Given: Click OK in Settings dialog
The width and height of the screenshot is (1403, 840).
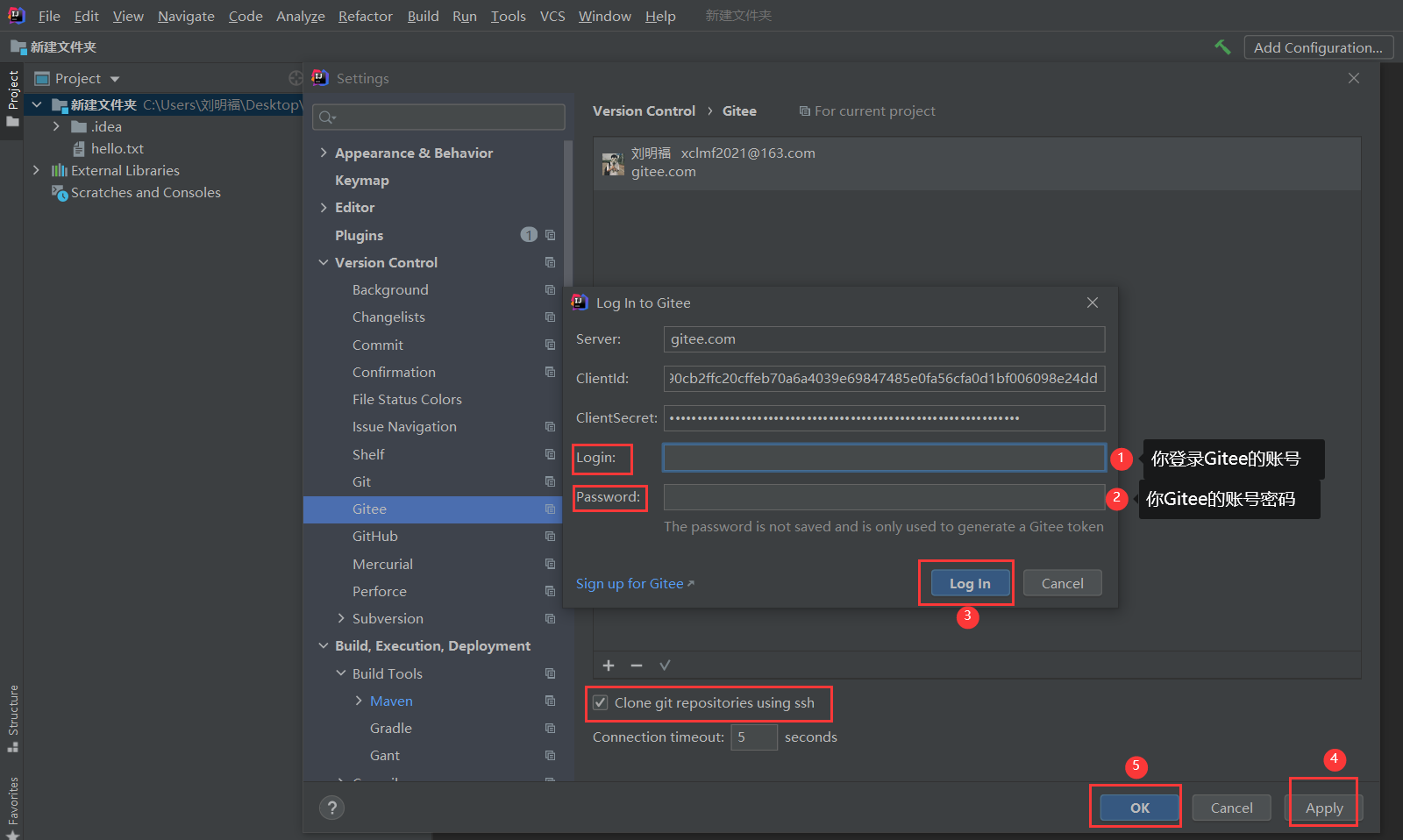Looking at the screenshot, I should [x=1139, y=808].
